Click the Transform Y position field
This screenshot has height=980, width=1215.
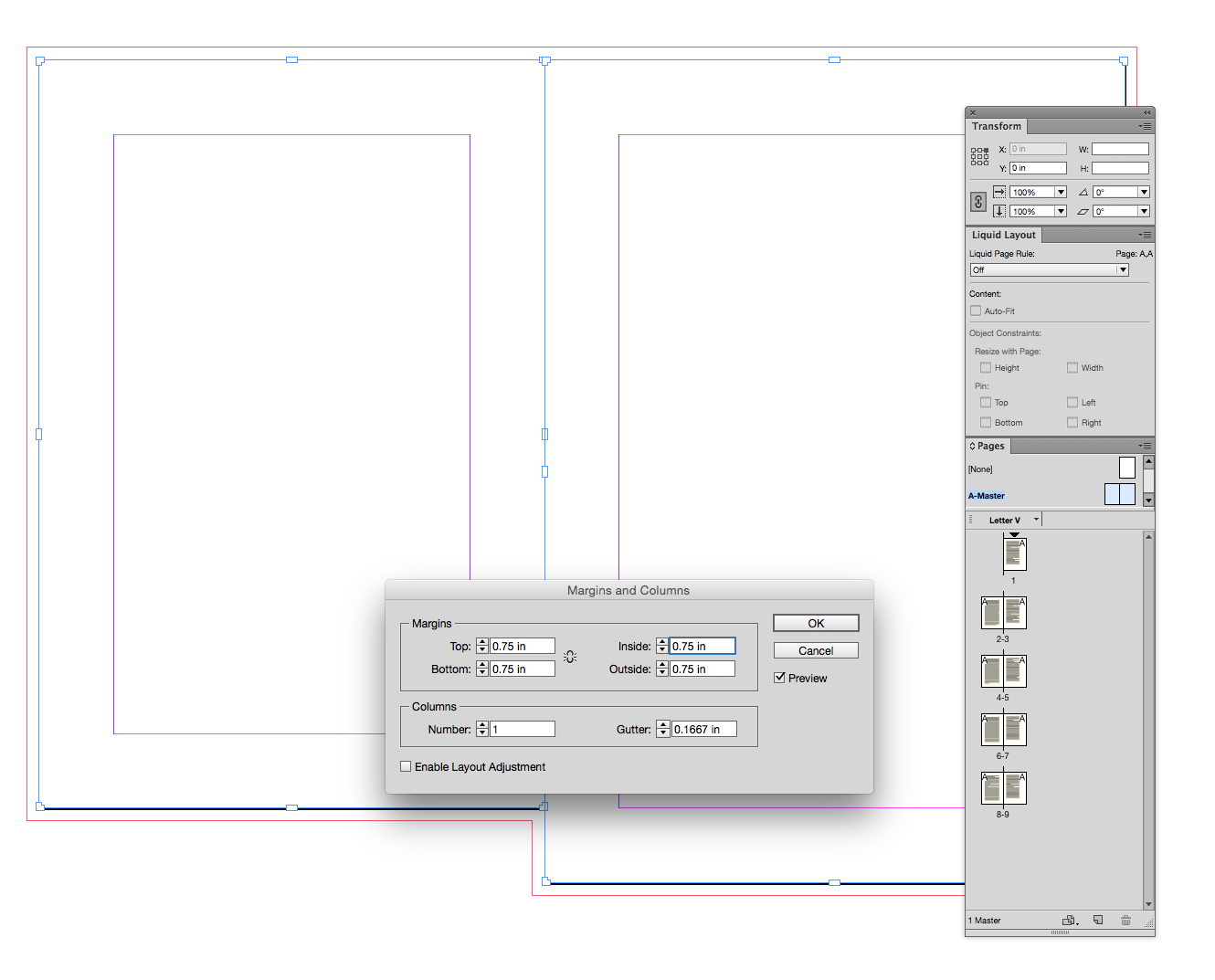(1038, 168)
